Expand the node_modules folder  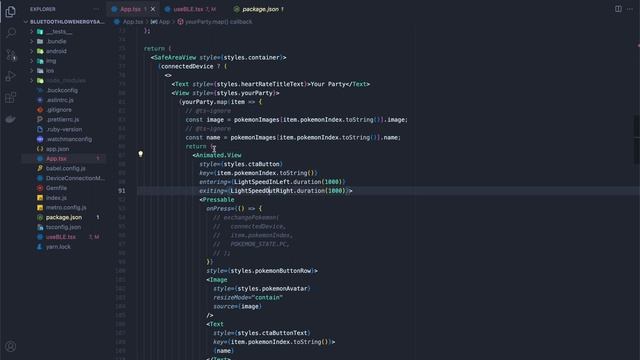click(65, 80)
